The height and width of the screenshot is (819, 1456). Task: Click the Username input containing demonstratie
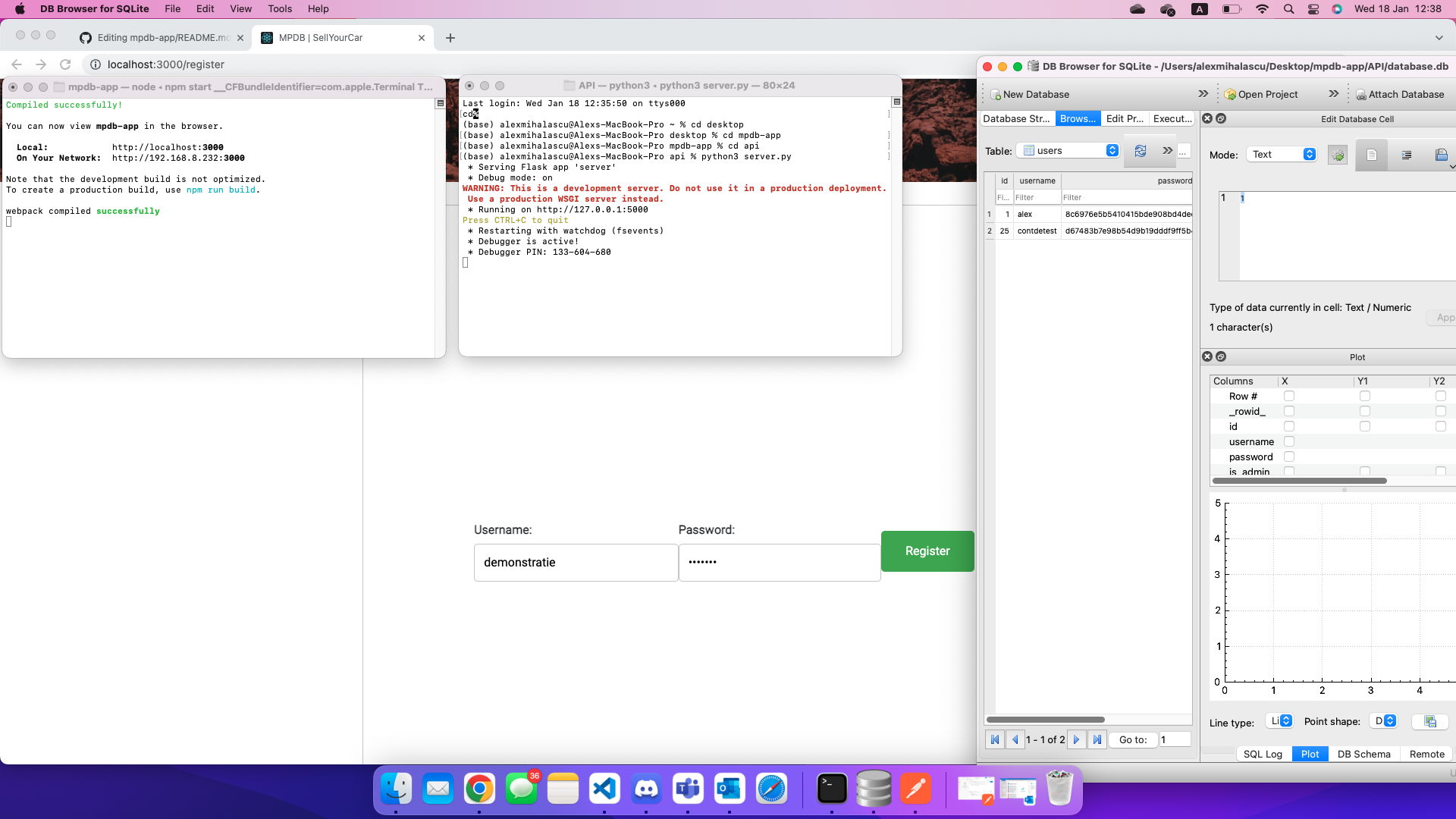575,562
